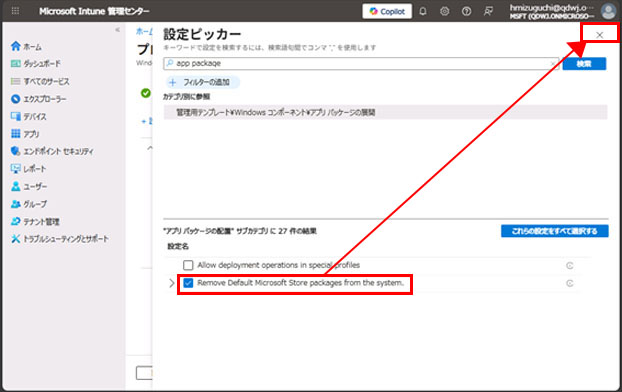The image size is (622, 392).
Task: Open the notifications bell
Action: click(423, 12)
